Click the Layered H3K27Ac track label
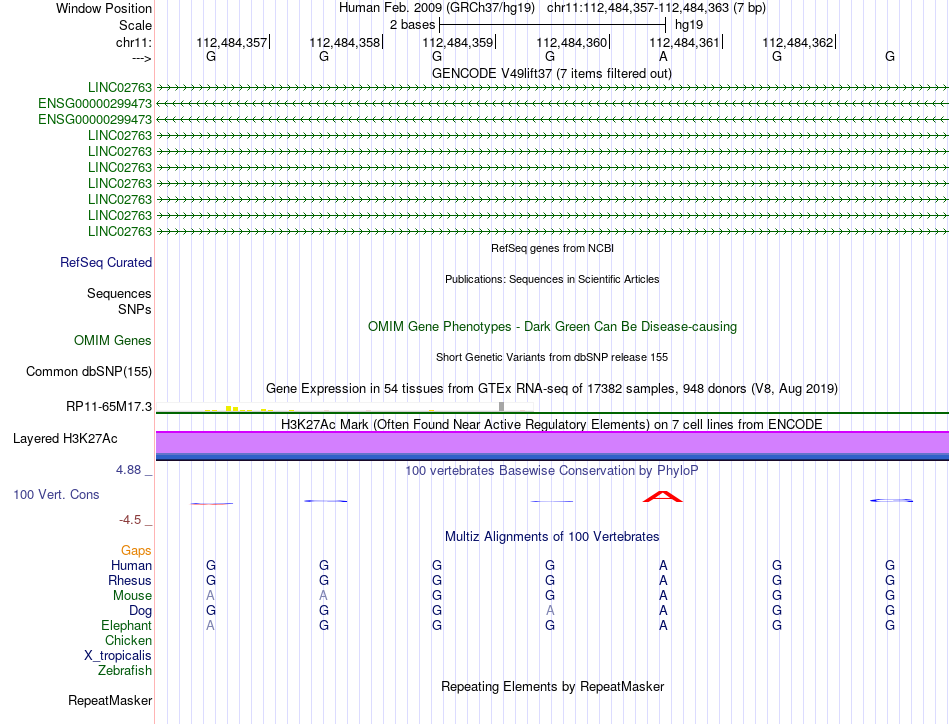This screenshot has width=950, height=724. [x=65, y=439]
